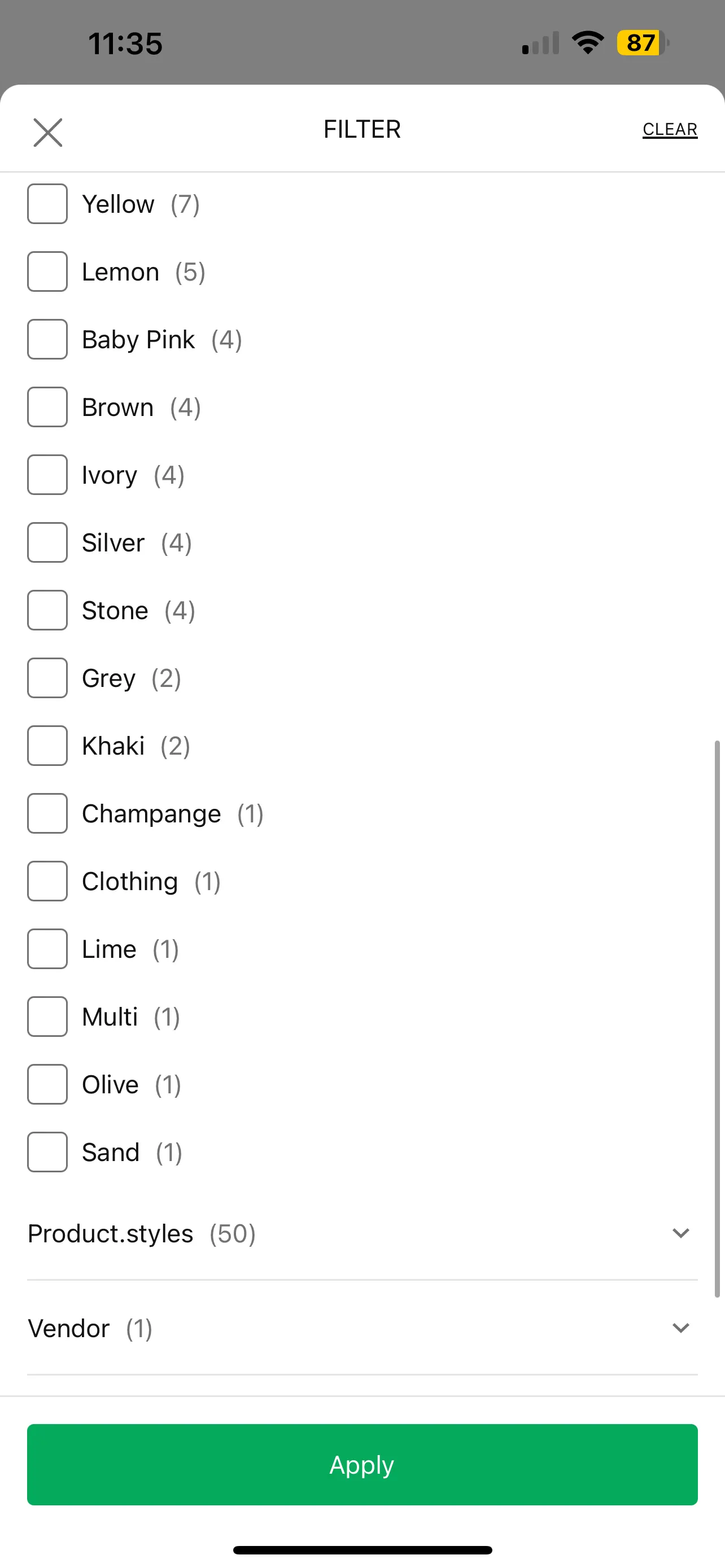Tap the time in status bar

coord(125,44)
